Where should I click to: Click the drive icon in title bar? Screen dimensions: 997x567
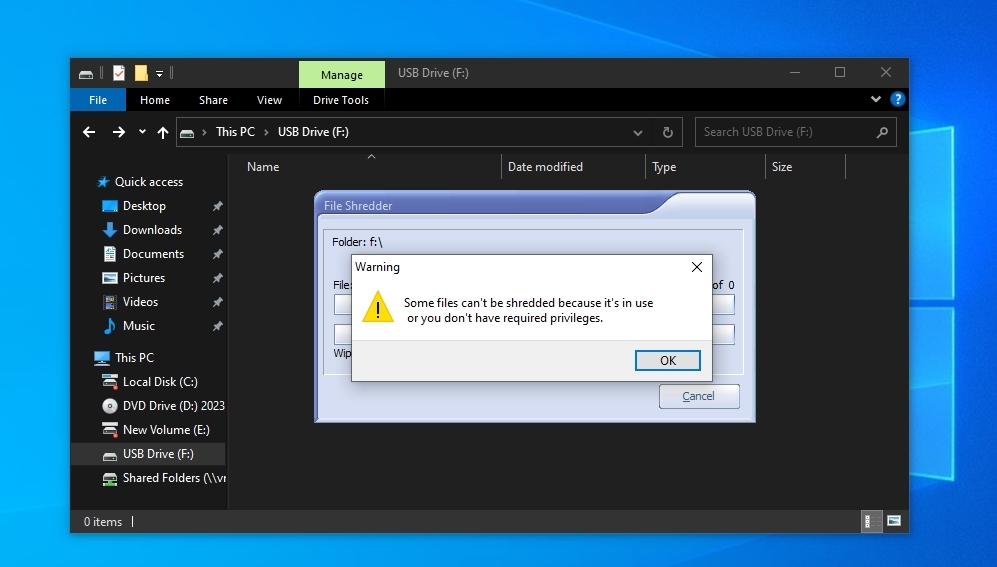pos(86,74)
